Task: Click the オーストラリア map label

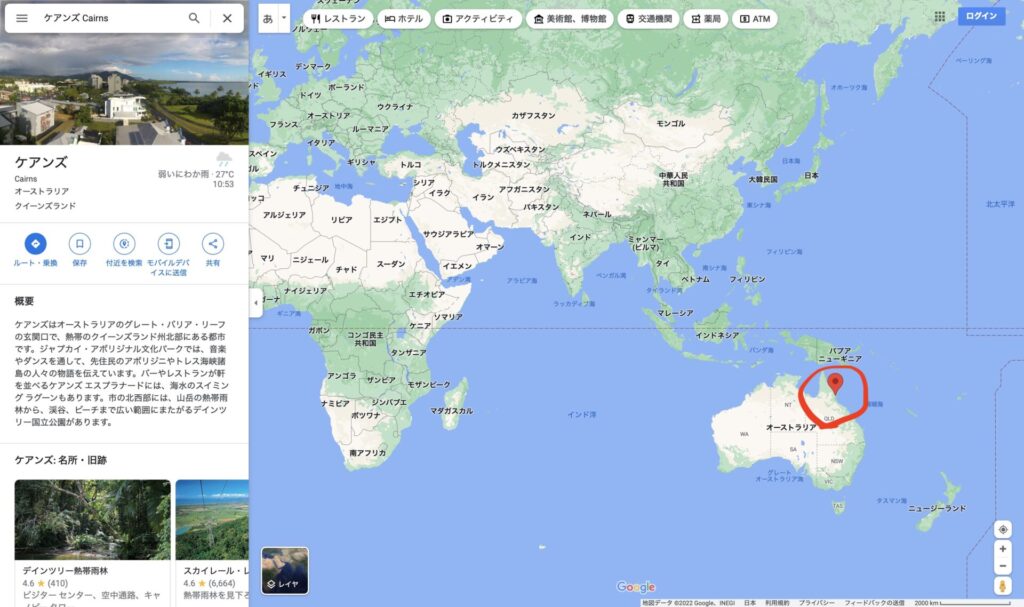Action: point(791,427)
